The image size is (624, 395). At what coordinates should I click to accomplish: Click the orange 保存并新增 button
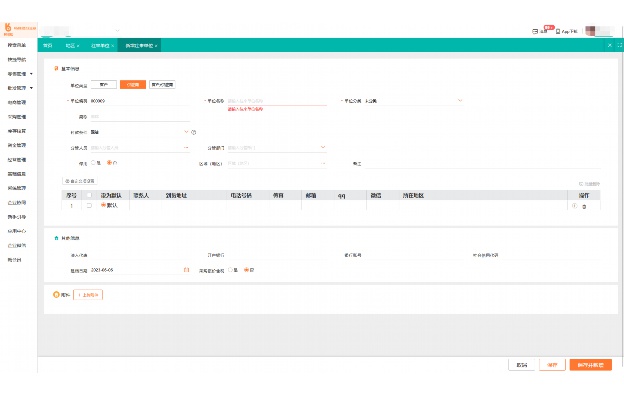click(591, 365)
